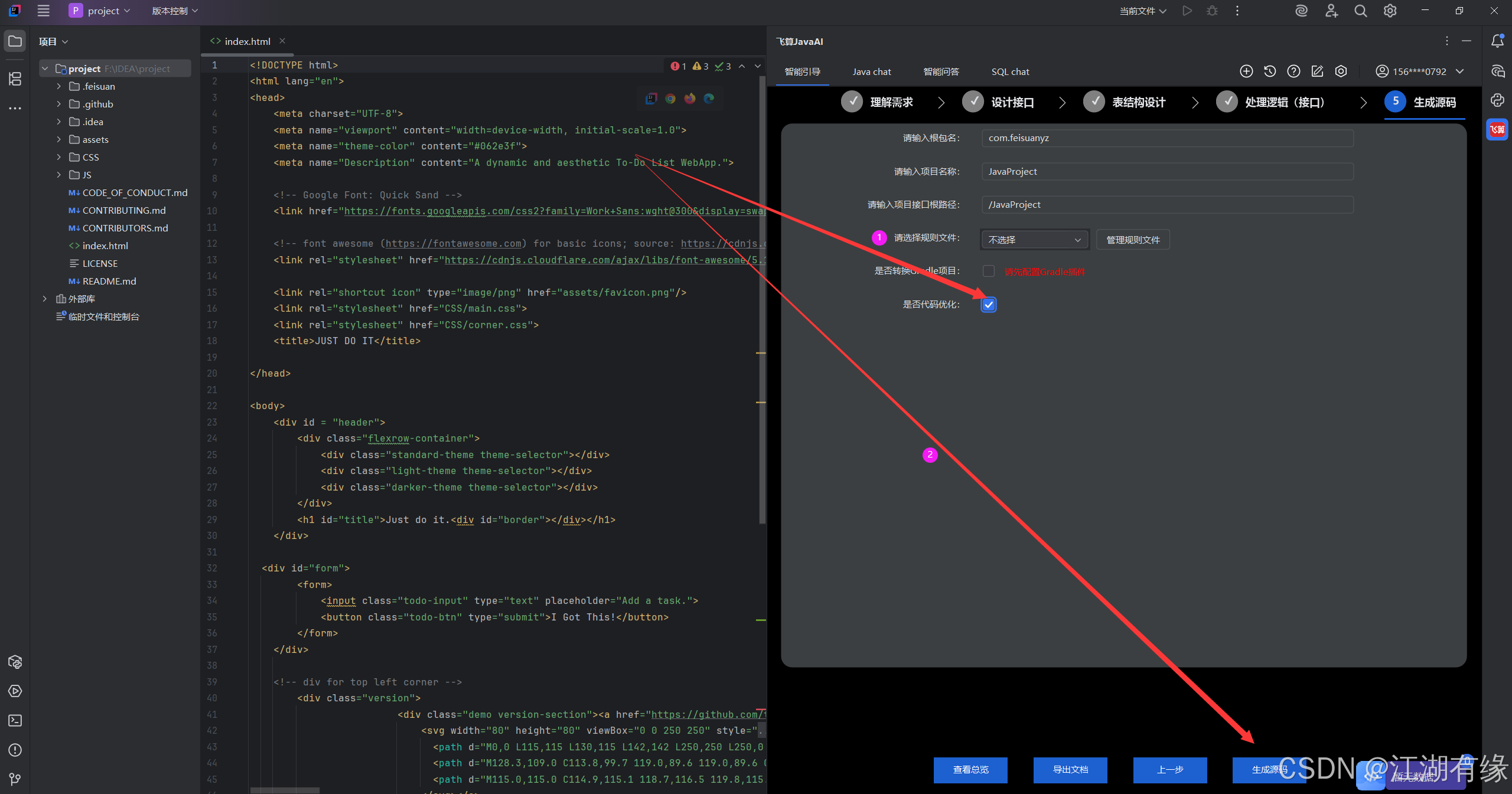Image resolution: width=1512 pixels, height=794 pixels.
Task: Open JavaAI panel options three dots
Action: click(1447, 41)
